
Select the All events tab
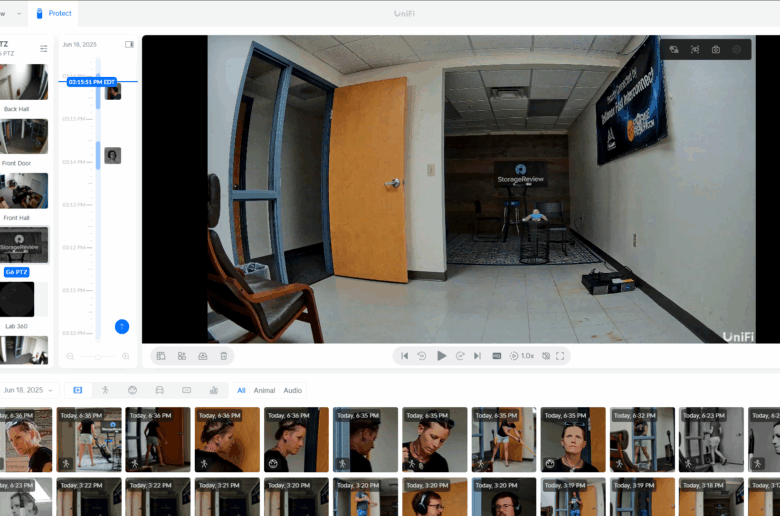pyautogui.click(x=241, y=391)
